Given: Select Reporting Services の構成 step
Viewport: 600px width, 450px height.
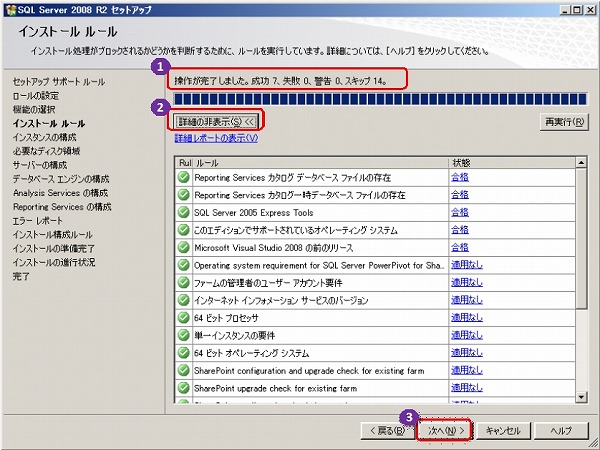Looking at the screenshot, I should point(62,207).
